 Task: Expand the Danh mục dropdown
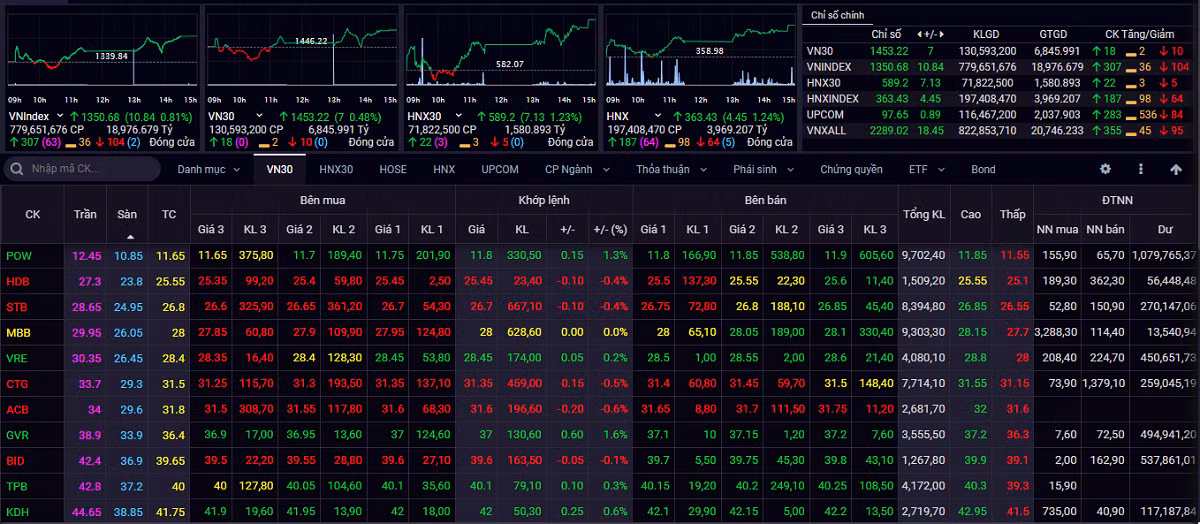pyautogui.click(x=208, y=169)
